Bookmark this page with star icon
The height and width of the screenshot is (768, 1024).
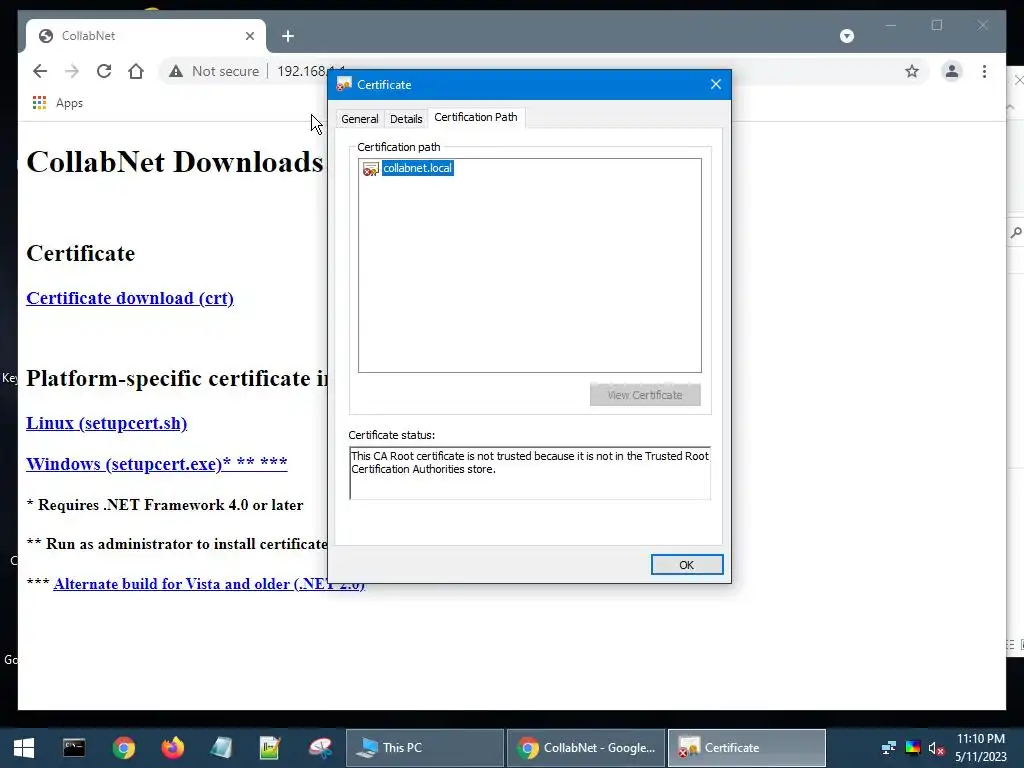click(912, 71)
